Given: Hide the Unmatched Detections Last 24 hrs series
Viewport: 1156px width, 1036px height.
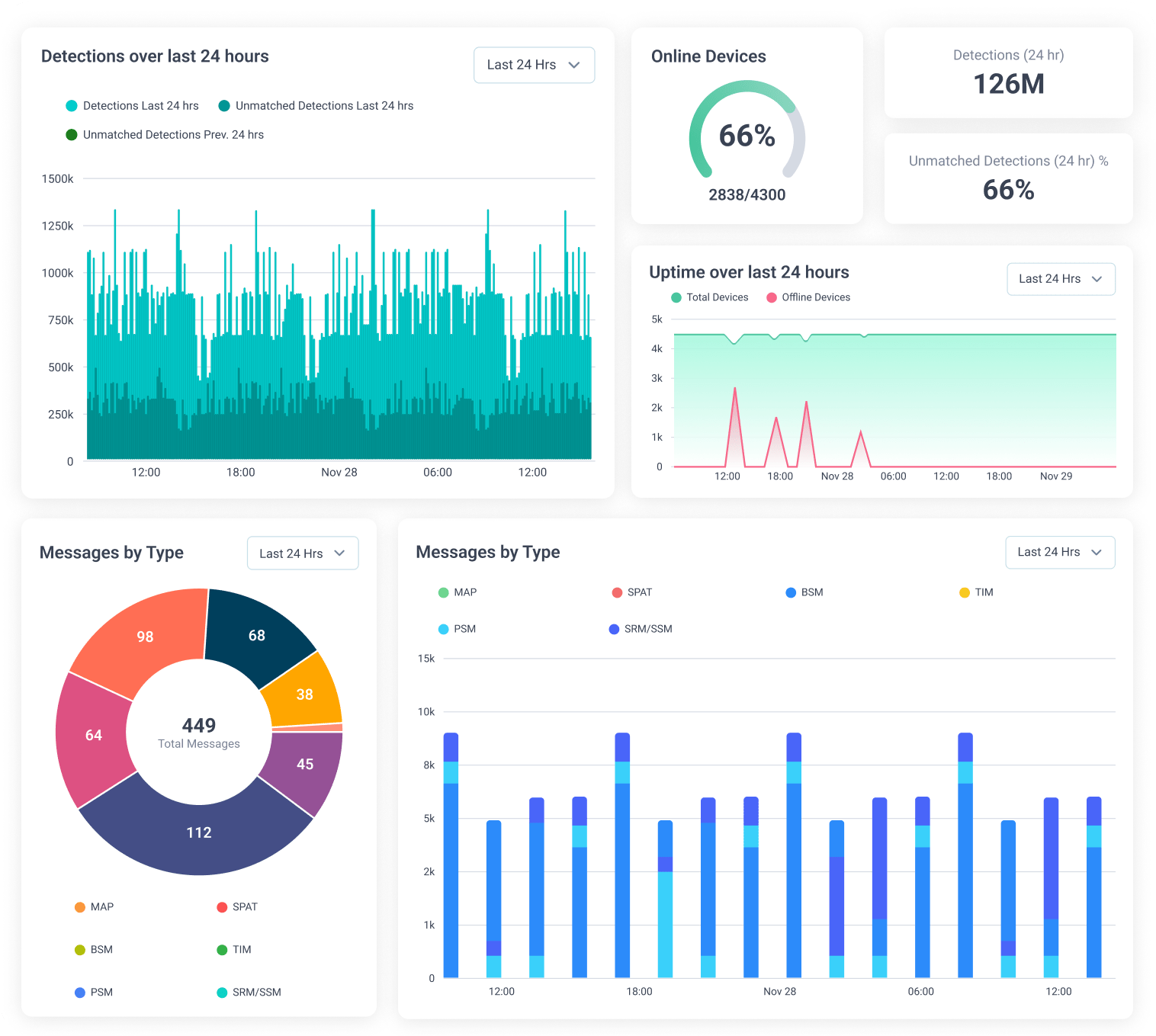Looking at the screenshot, I should point(223,105).
